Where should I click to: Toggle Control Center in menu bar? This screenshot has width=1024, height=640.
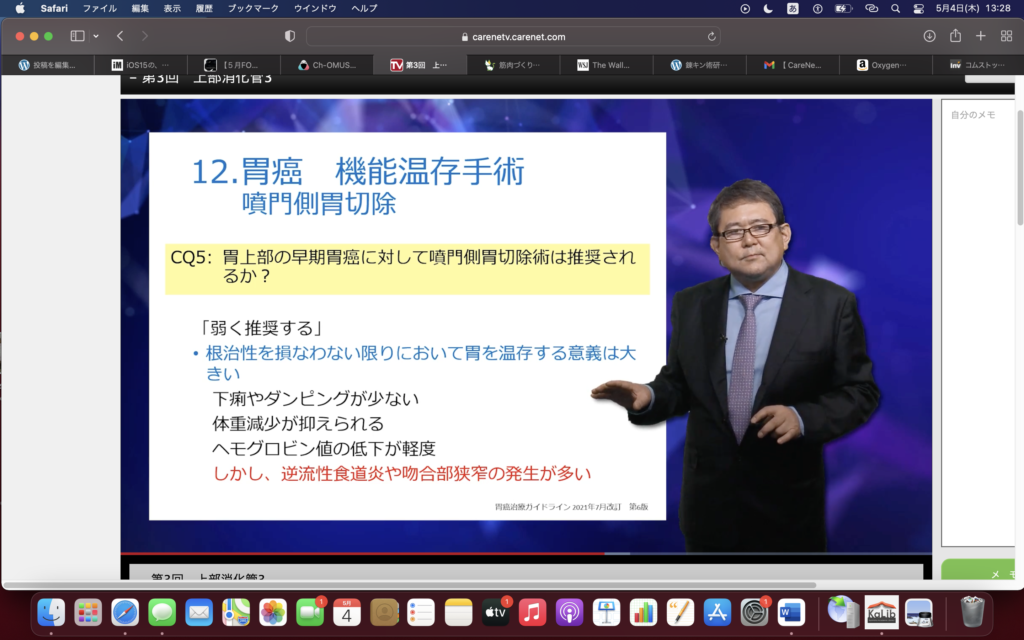coord(919,8)
